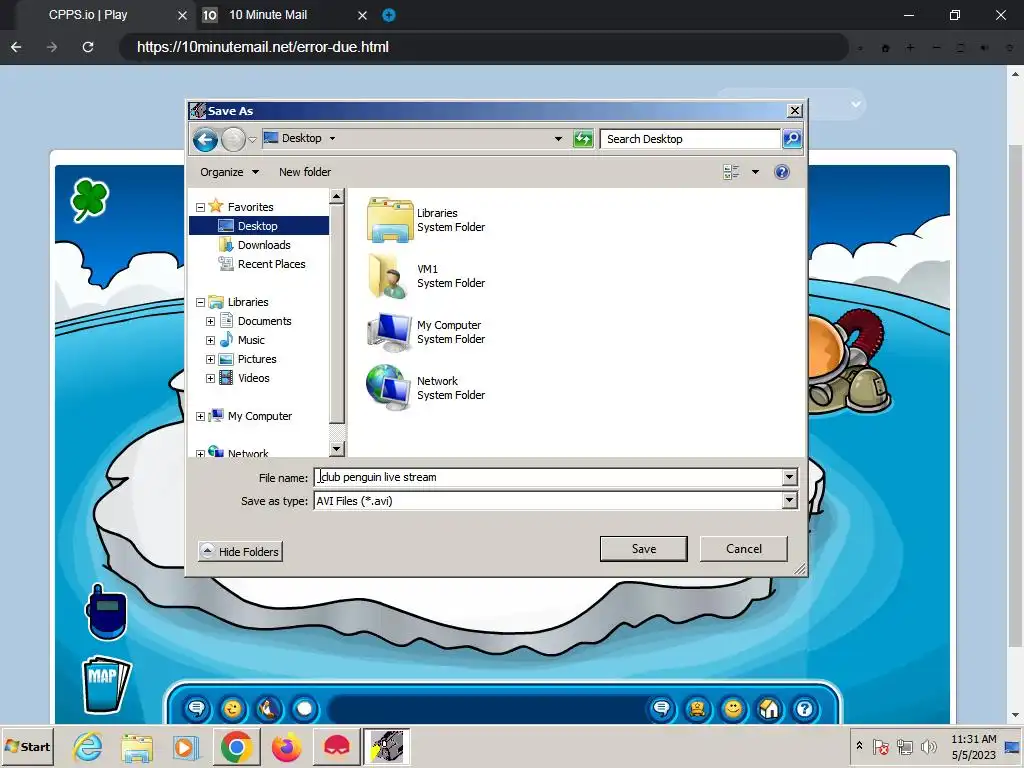The image size is (1024, 768).
Task: Click the home igloo icon in game toolbar
Action: (769, 709)
